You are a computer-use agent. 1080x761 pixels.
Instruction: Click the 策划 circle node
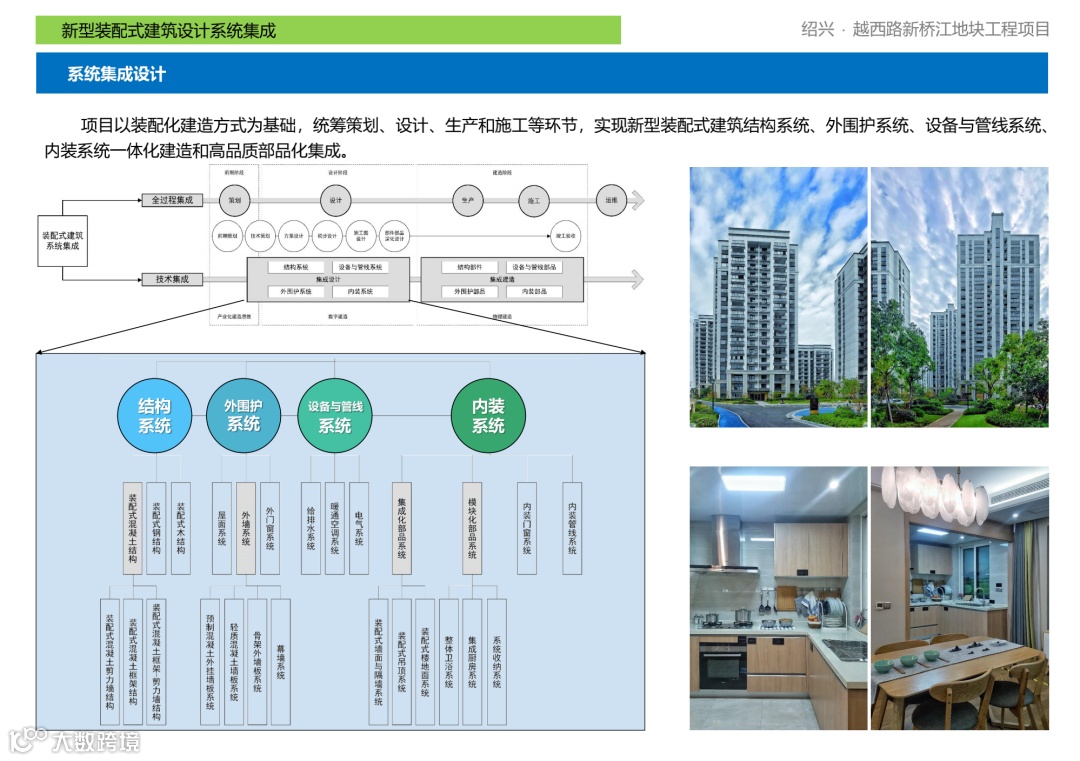pos(235,200)
